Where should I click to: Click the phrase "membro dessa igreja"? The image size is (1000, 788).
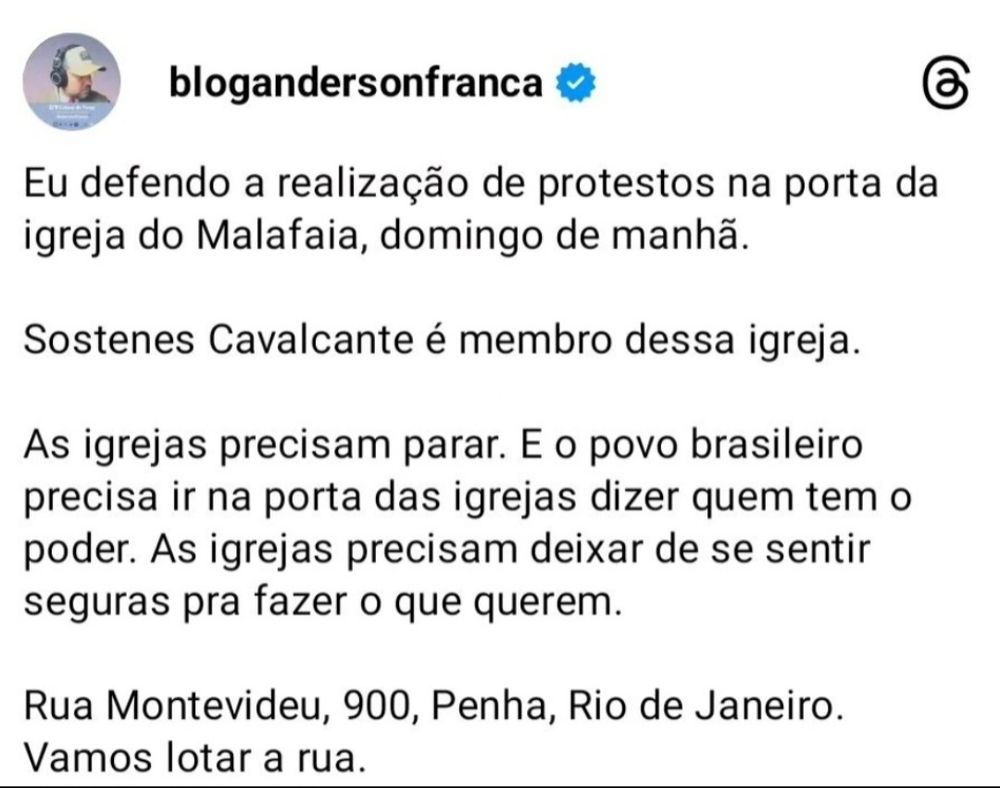[x=655, y=341]
